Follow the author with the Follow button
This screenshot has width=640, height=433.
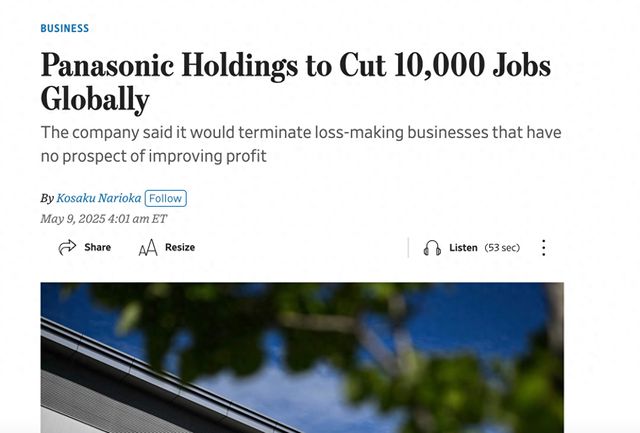165,198
